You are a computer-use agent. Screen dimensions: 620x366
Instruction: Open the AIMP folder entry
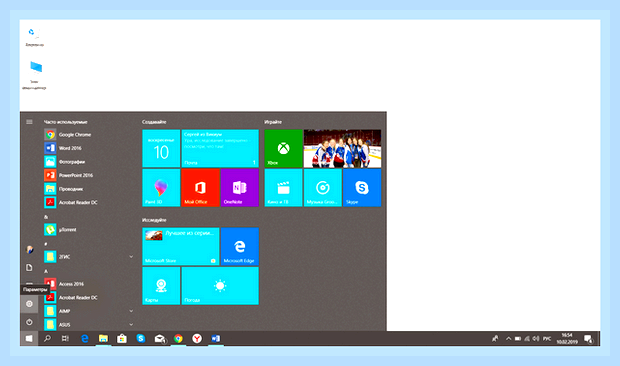point(89,311)
